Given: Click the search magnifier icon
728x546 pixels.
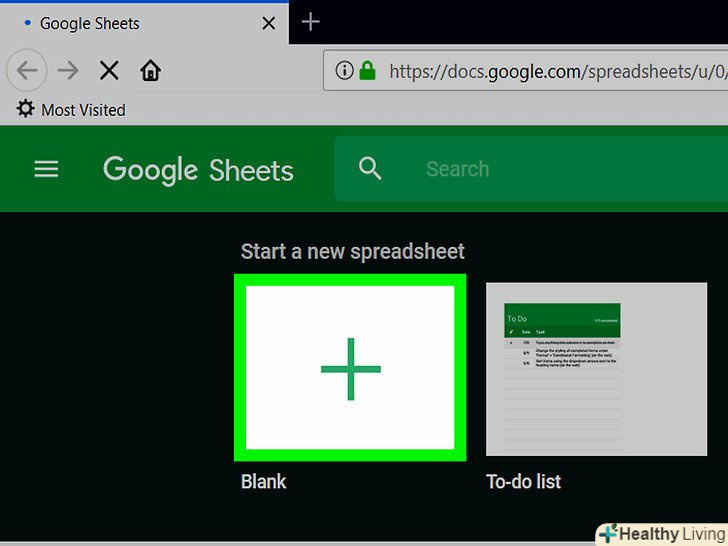Looking at the screenshot, I should 370,168.
